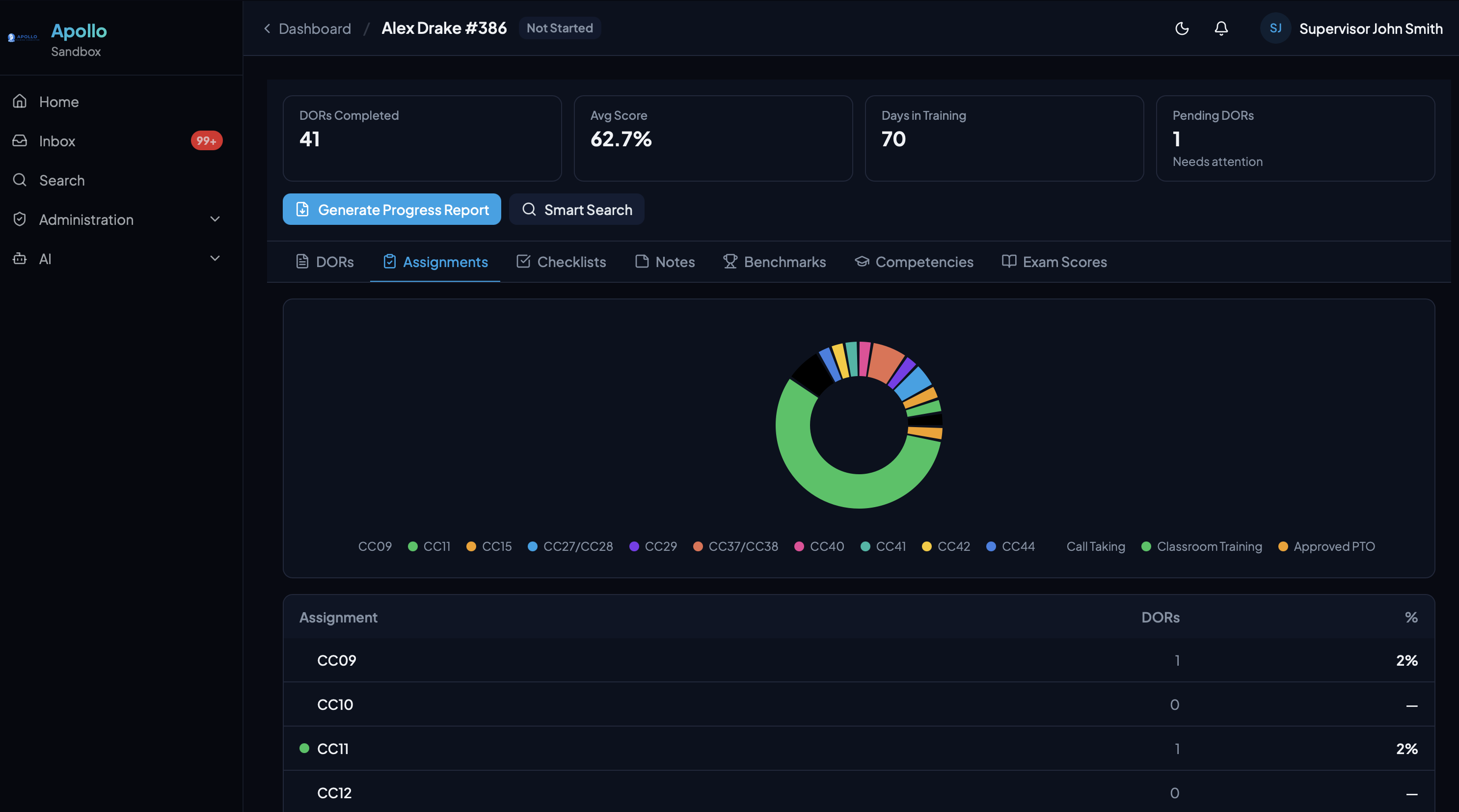Click the Home icon in the sidebar
Screen dimensions: 1459x812
19,101
